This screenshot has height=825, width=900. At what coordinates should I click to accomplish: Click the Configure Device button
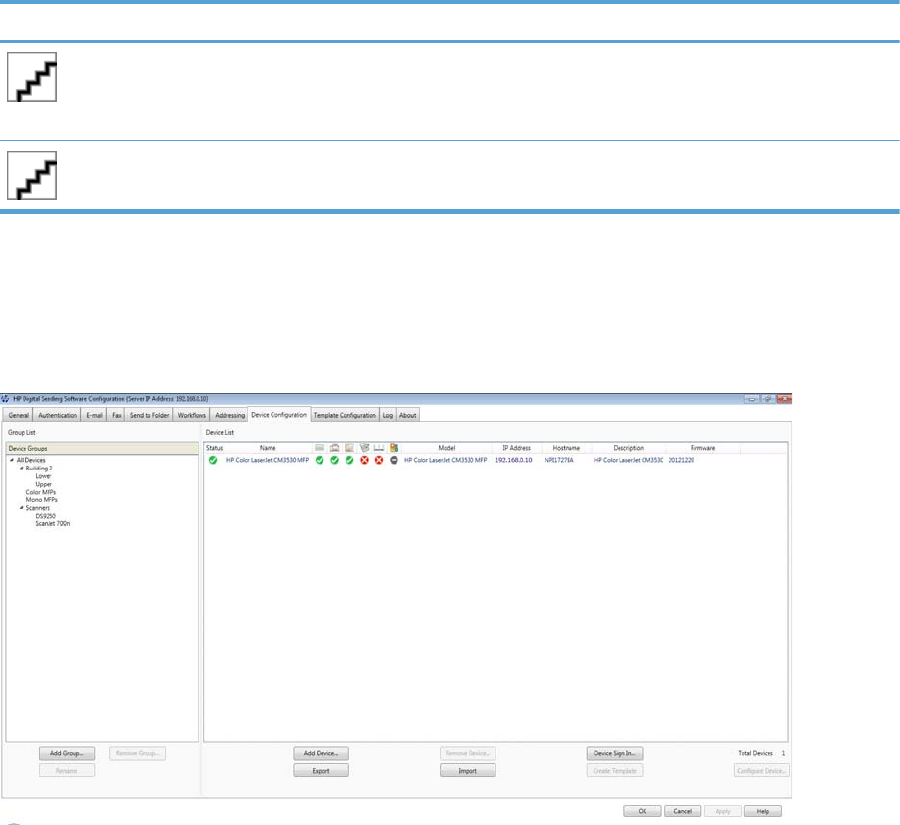coord(762,771)
